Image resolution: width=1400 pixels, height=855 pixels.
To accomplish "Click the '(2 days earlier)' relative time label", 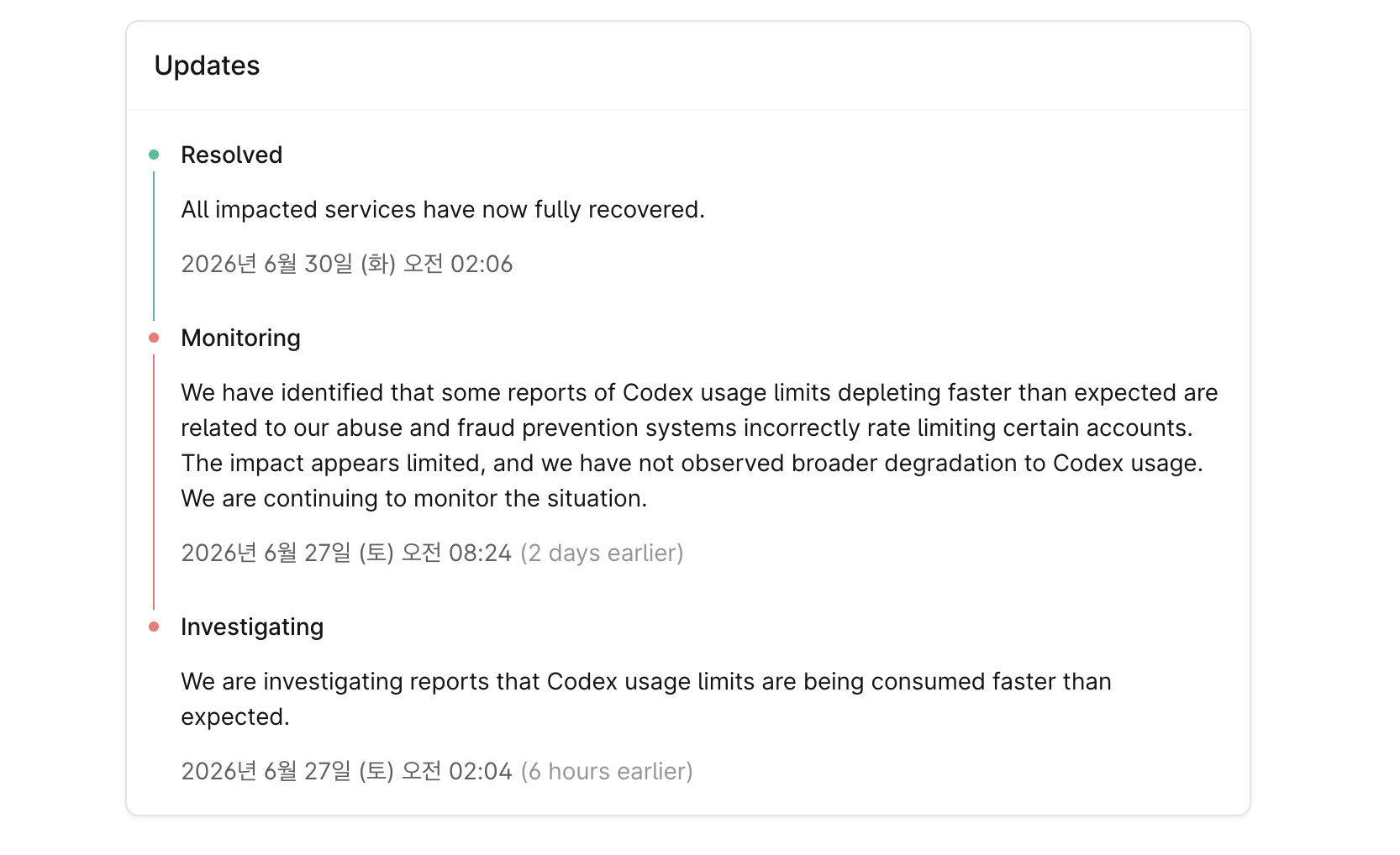I will pos(602,553).
